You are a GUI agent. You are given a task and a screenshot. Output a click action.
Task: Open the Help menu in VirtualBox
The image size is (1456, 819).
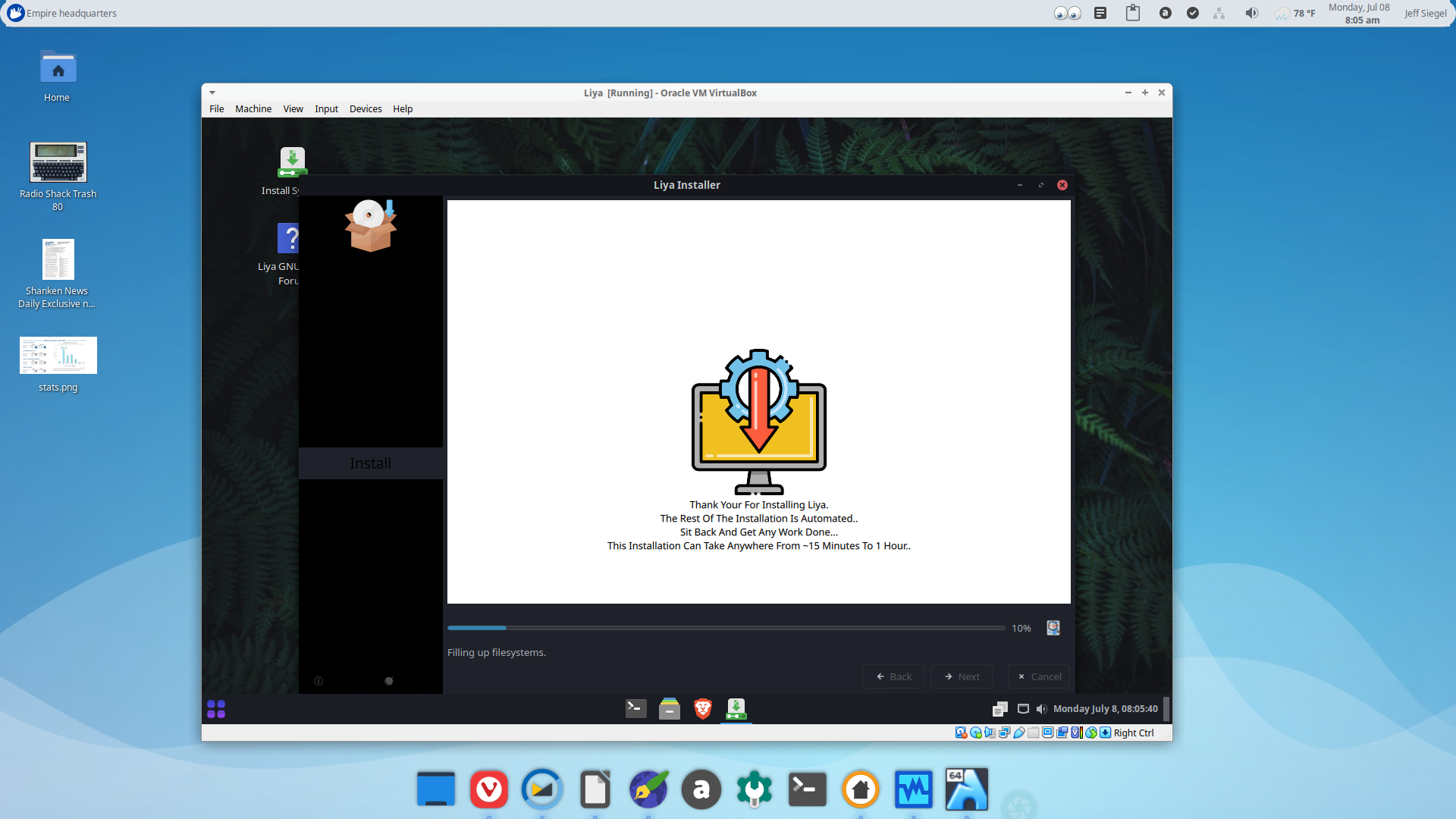pos(403,109)
